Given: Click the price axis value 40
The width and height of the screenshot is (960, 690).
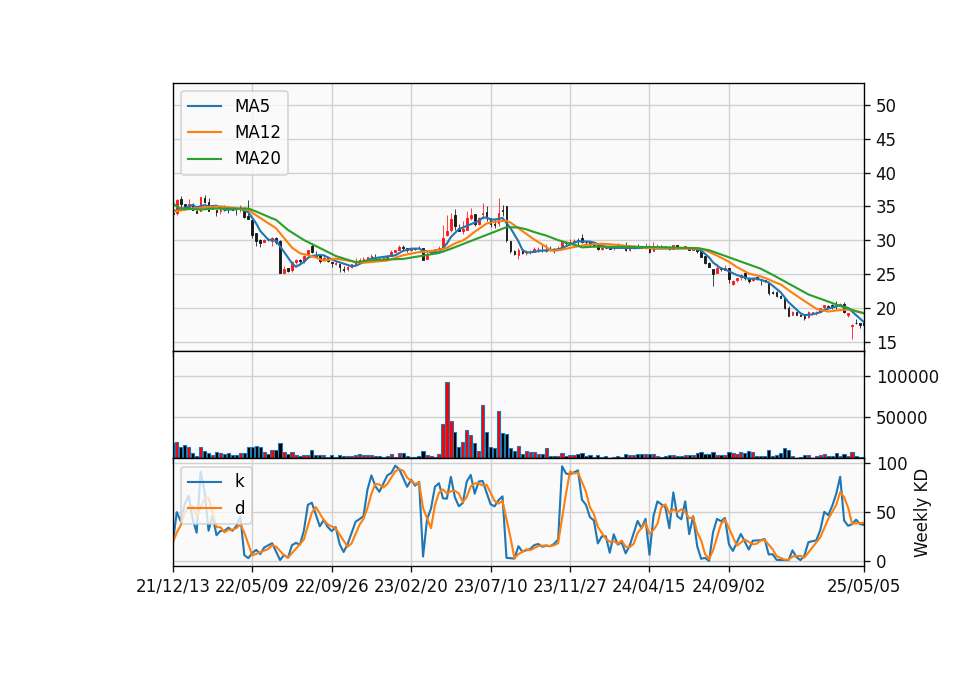Looking at the screenshot, I should [886, 174].
